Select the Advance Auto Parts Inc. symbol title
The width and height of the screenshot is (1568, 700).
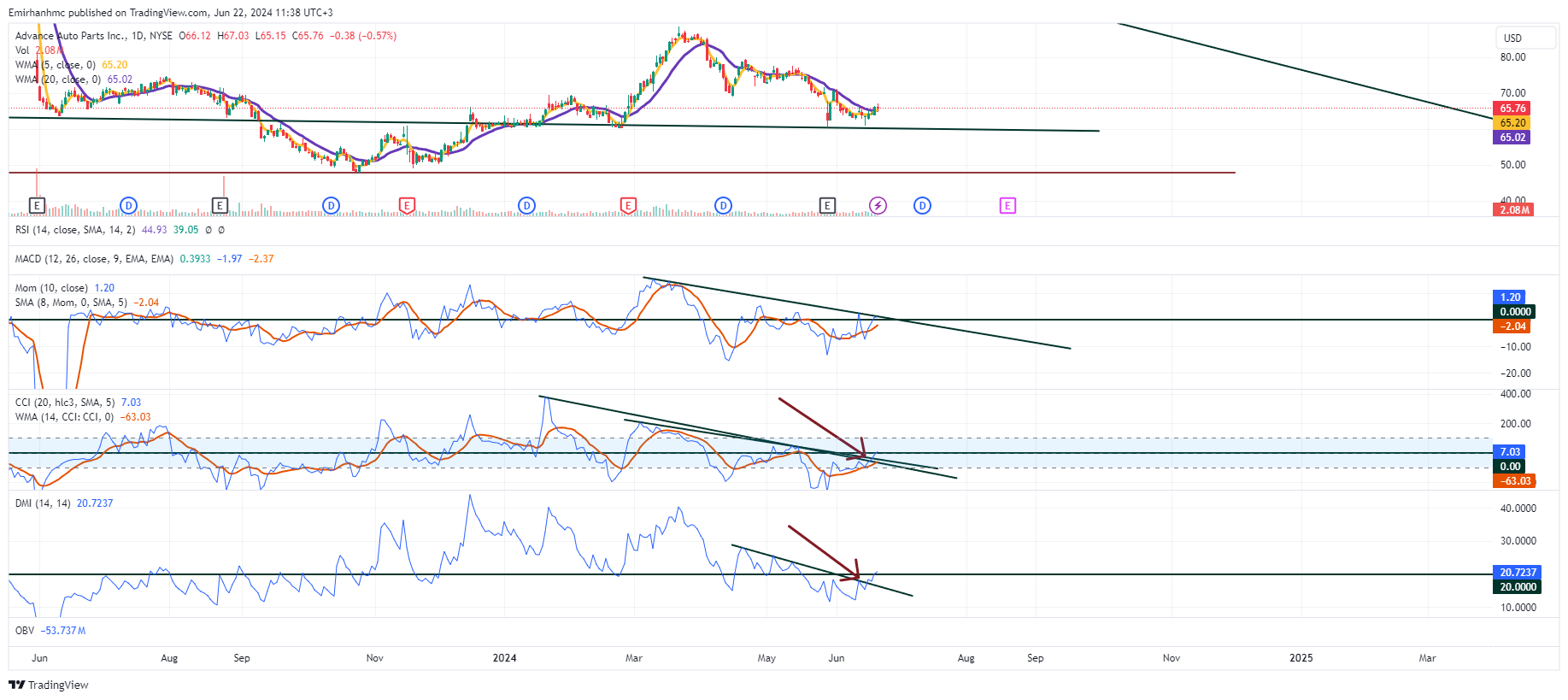(x=94, y=36)
